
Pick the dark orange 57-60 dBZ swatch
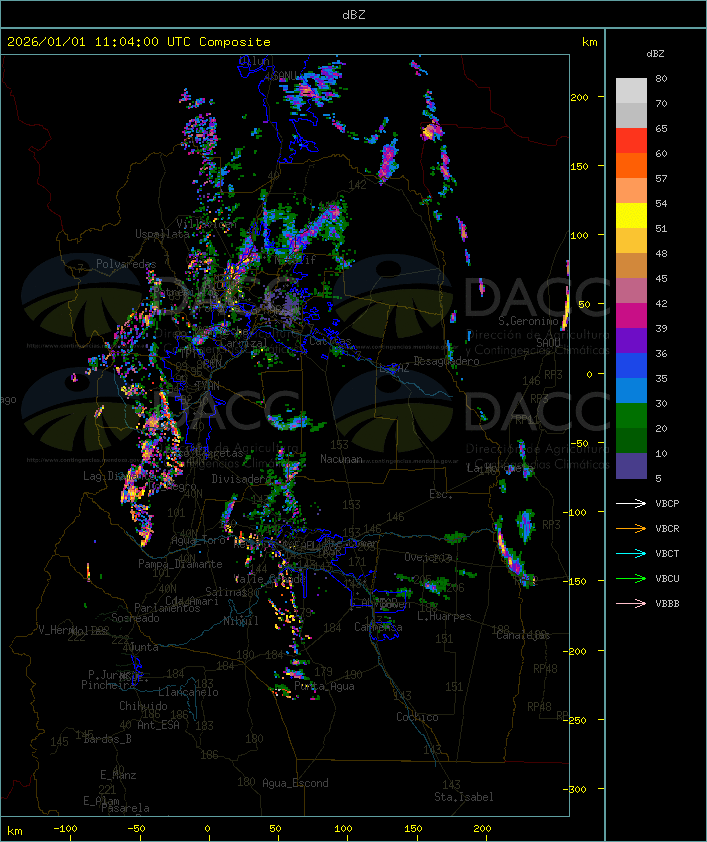pos(631,165)
